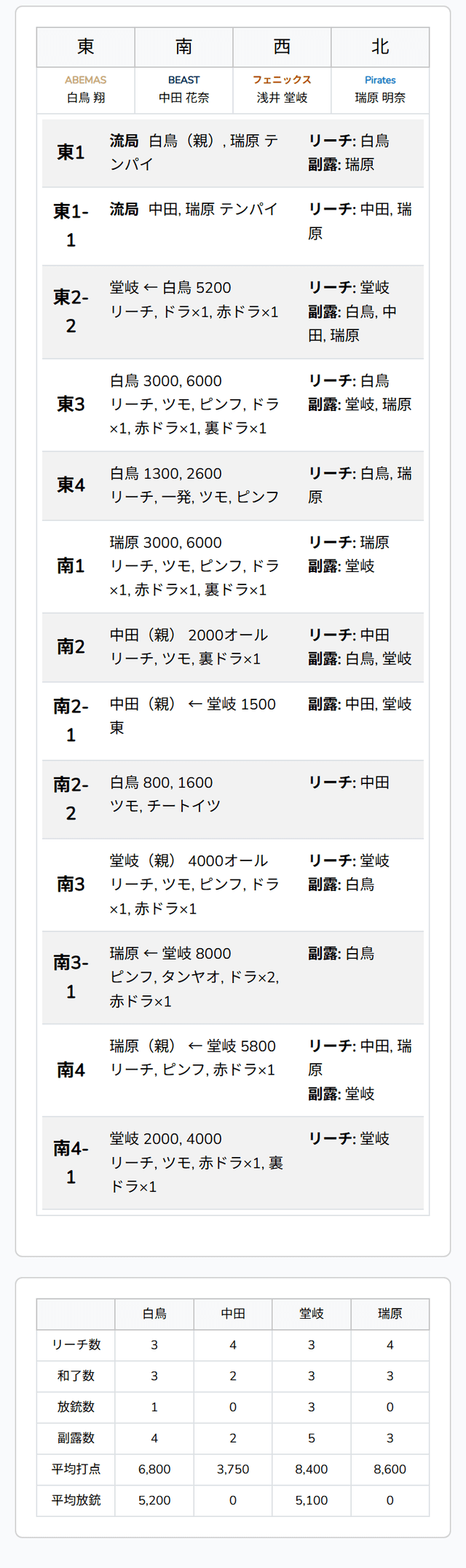Click the 堂岐 4000オール result text
Screen dimensions: 466x1568
click(x=189, y=861)
